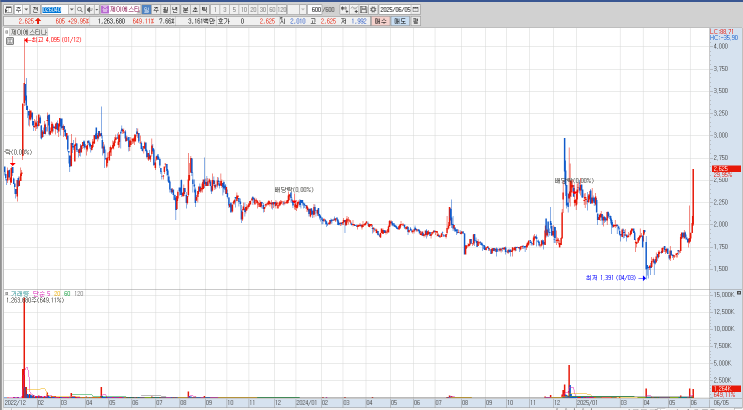Screen dimensions: 743x410
Task: Click the magnifier stock search icon
Action: pyautogui.click(x=80, y=9)
